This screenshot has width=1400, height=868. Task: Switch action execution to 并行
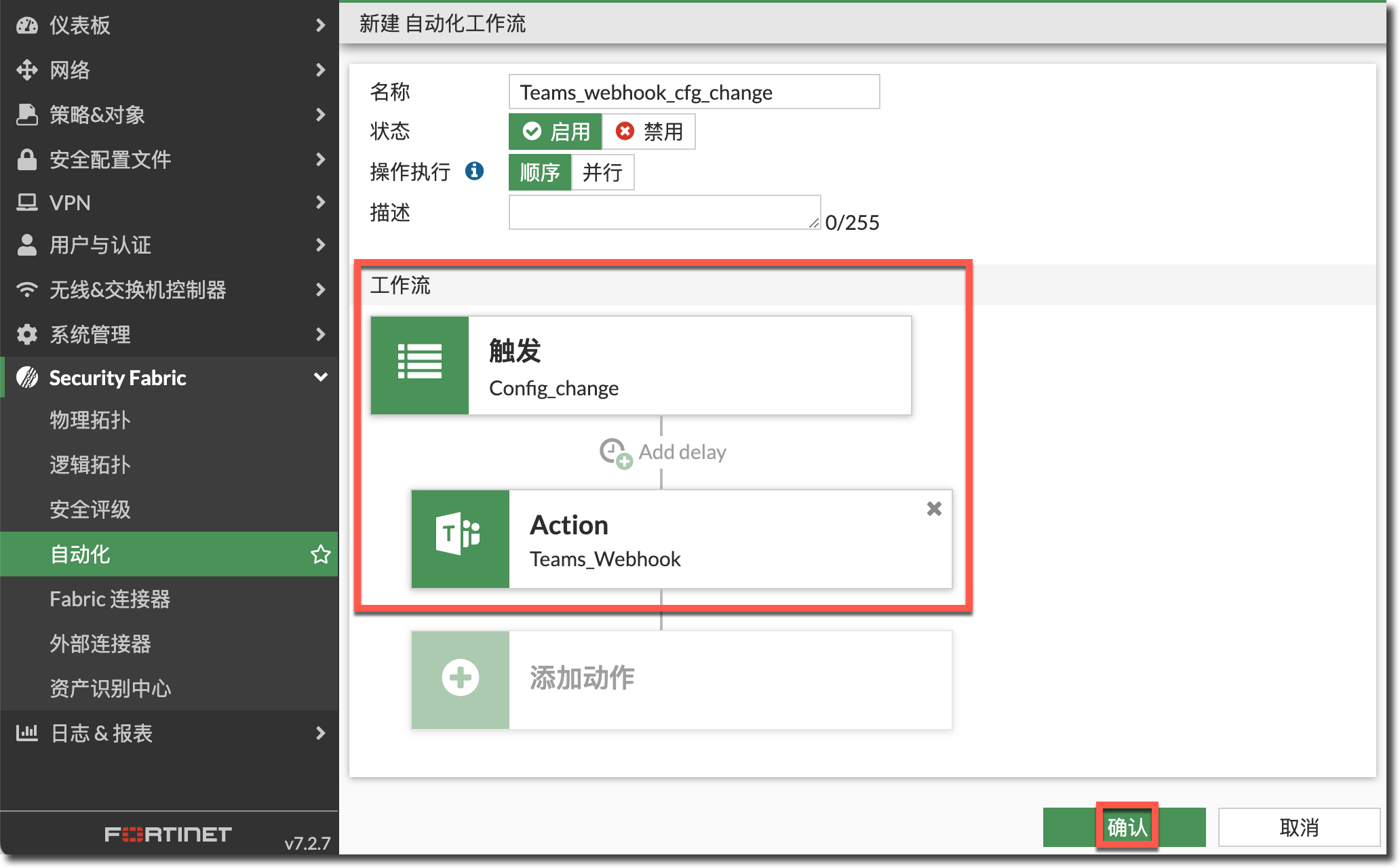602,172
